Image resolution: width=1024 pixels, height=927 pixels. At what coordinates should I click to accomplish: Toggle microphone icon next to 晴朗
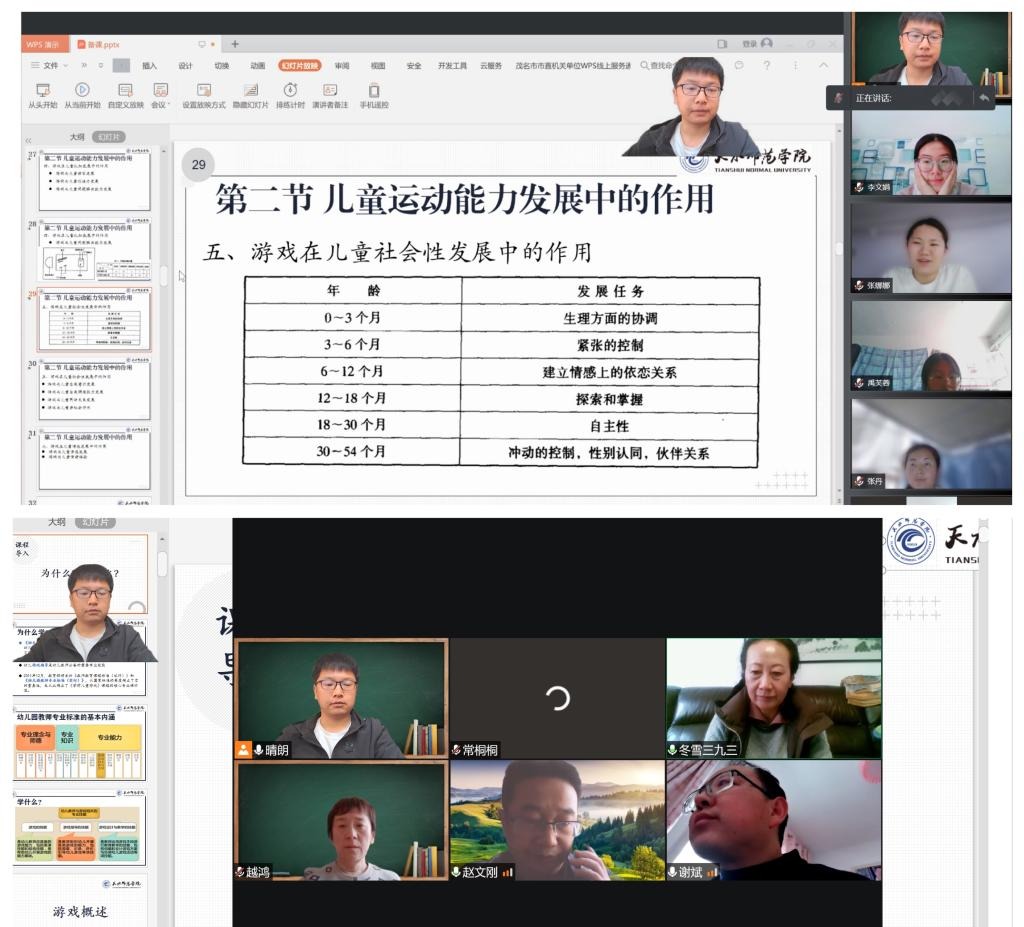(259, 750)
